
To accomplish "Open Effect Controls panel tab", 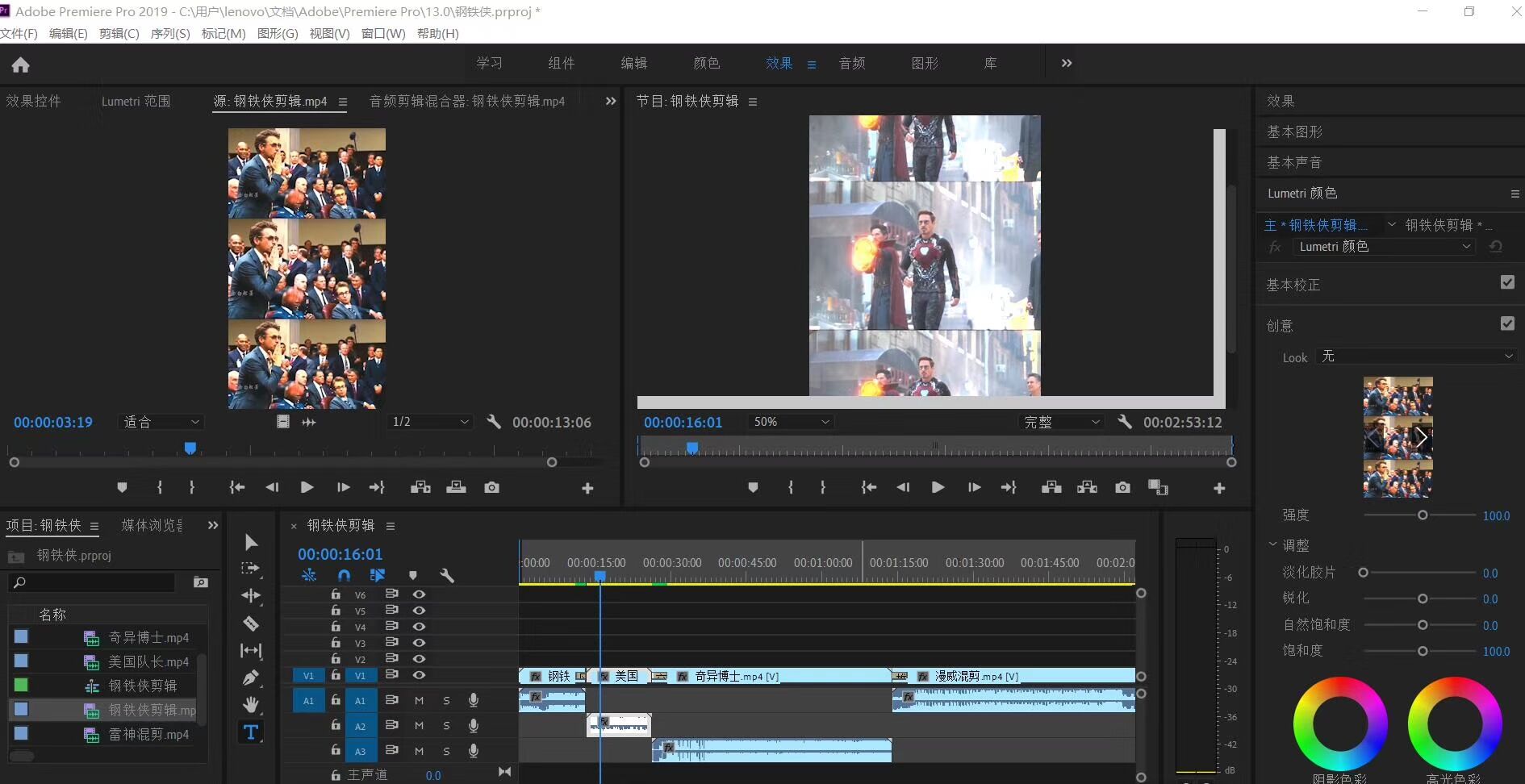I will coord(33,101).
